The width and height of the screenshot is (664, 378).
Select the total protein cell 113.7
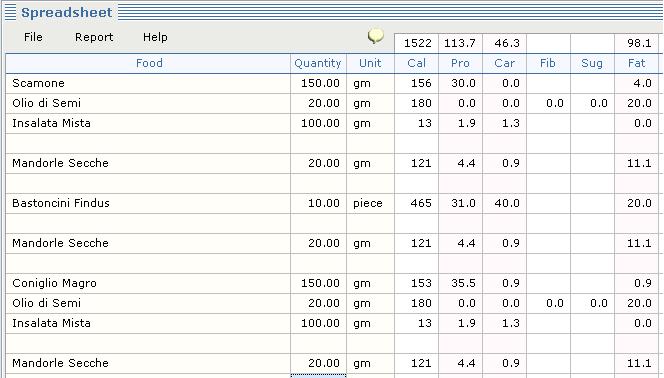[x=460, y=43]
